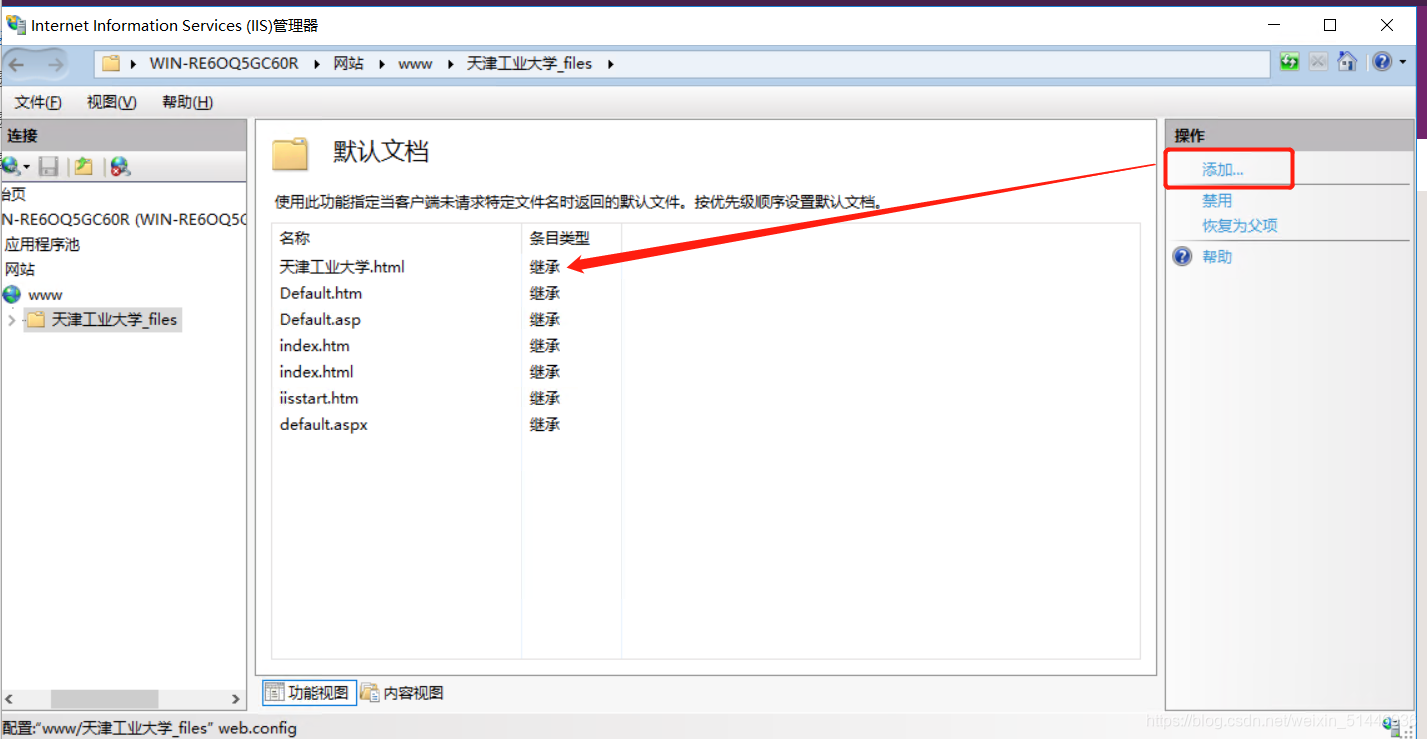The image size is (1427, 739).
Task: Click the 恢复为父项 action link
Action: click(1240, 226)
